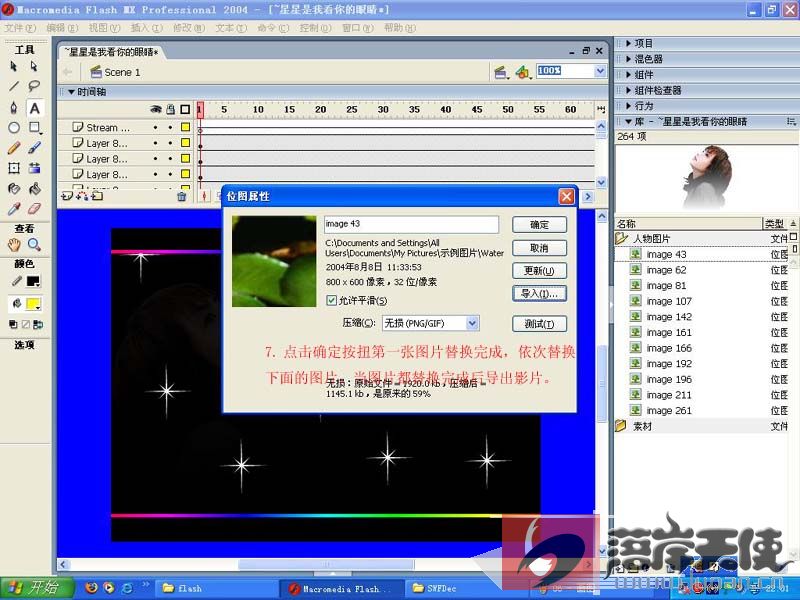This screenshot has height=600, width=800.
Task: Select the Pen tool
Action: tap(14, 108)
